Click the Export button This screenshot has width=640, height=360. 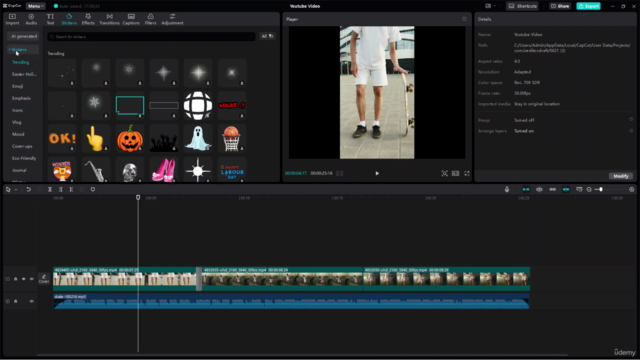pyautogui.click(x=588, y=6)
